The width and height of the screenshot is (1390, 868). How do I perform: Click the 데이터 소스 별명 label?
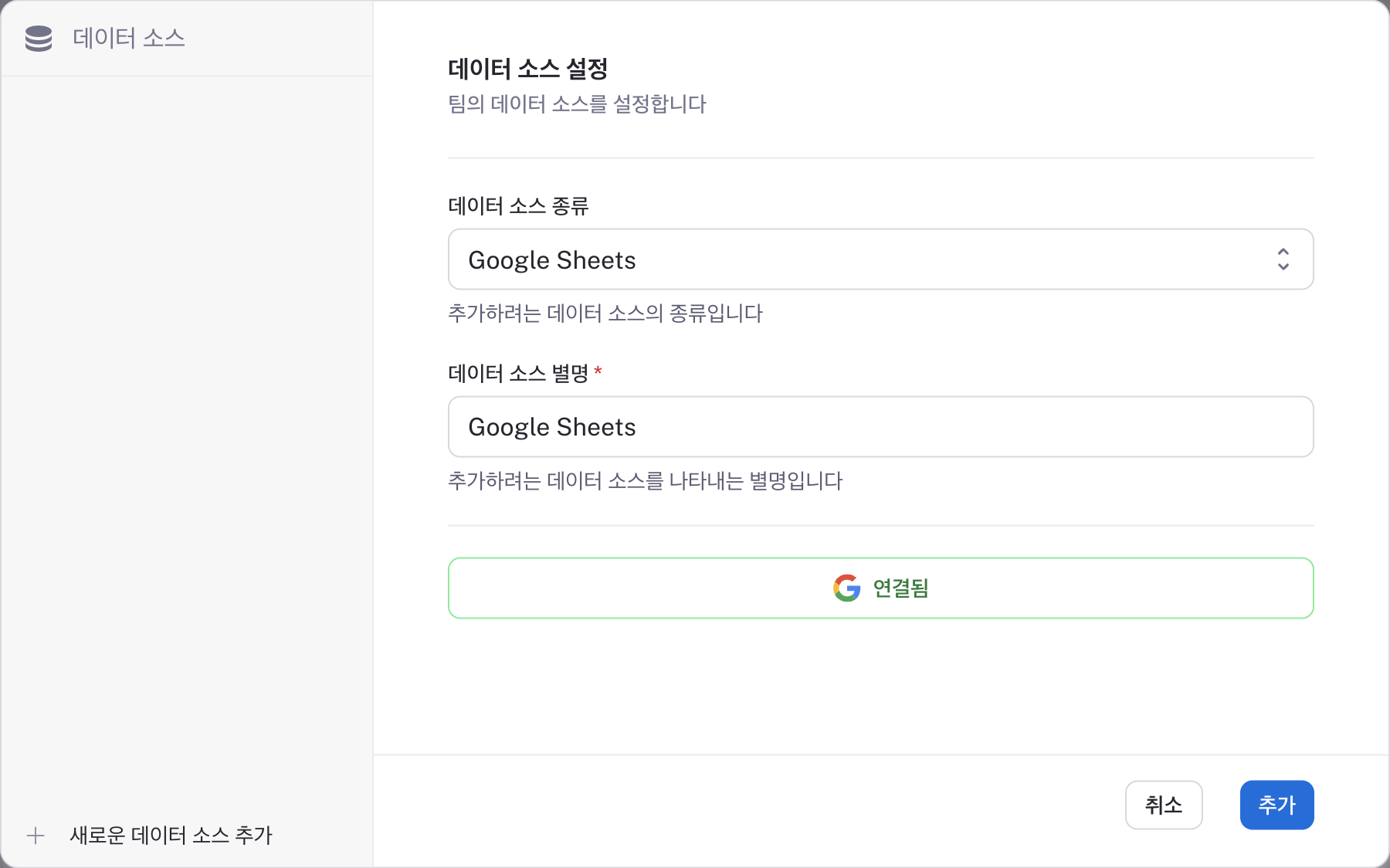click(518, 374)
